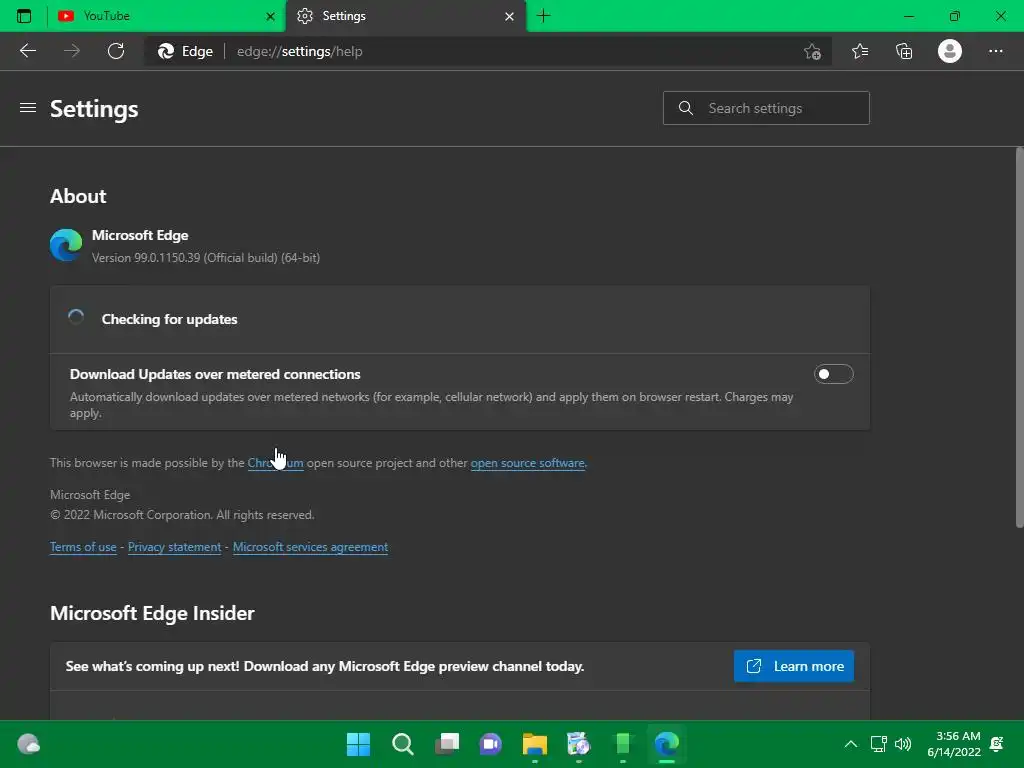This screenshot has width=1024, height=768.
Task: Open the Teams Chat taskbar icon
Action: [490, 744]
